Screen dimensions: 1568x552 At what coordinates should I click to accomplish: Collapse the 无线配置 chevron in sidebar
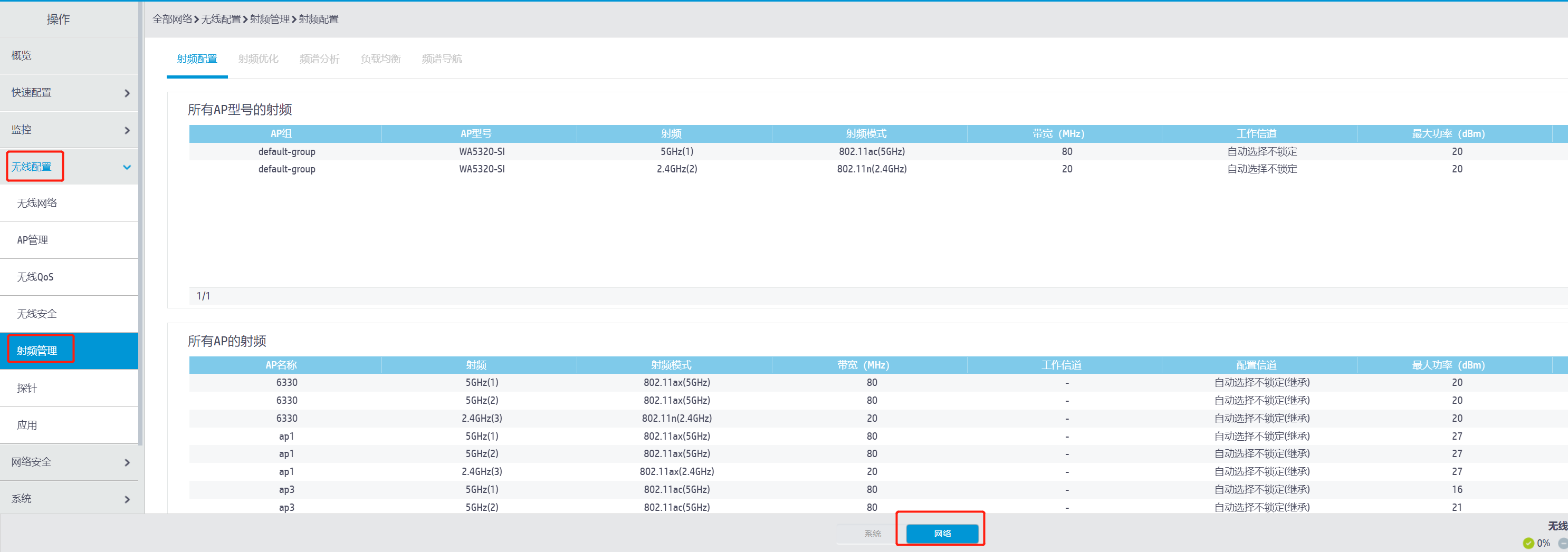(127, 167)
